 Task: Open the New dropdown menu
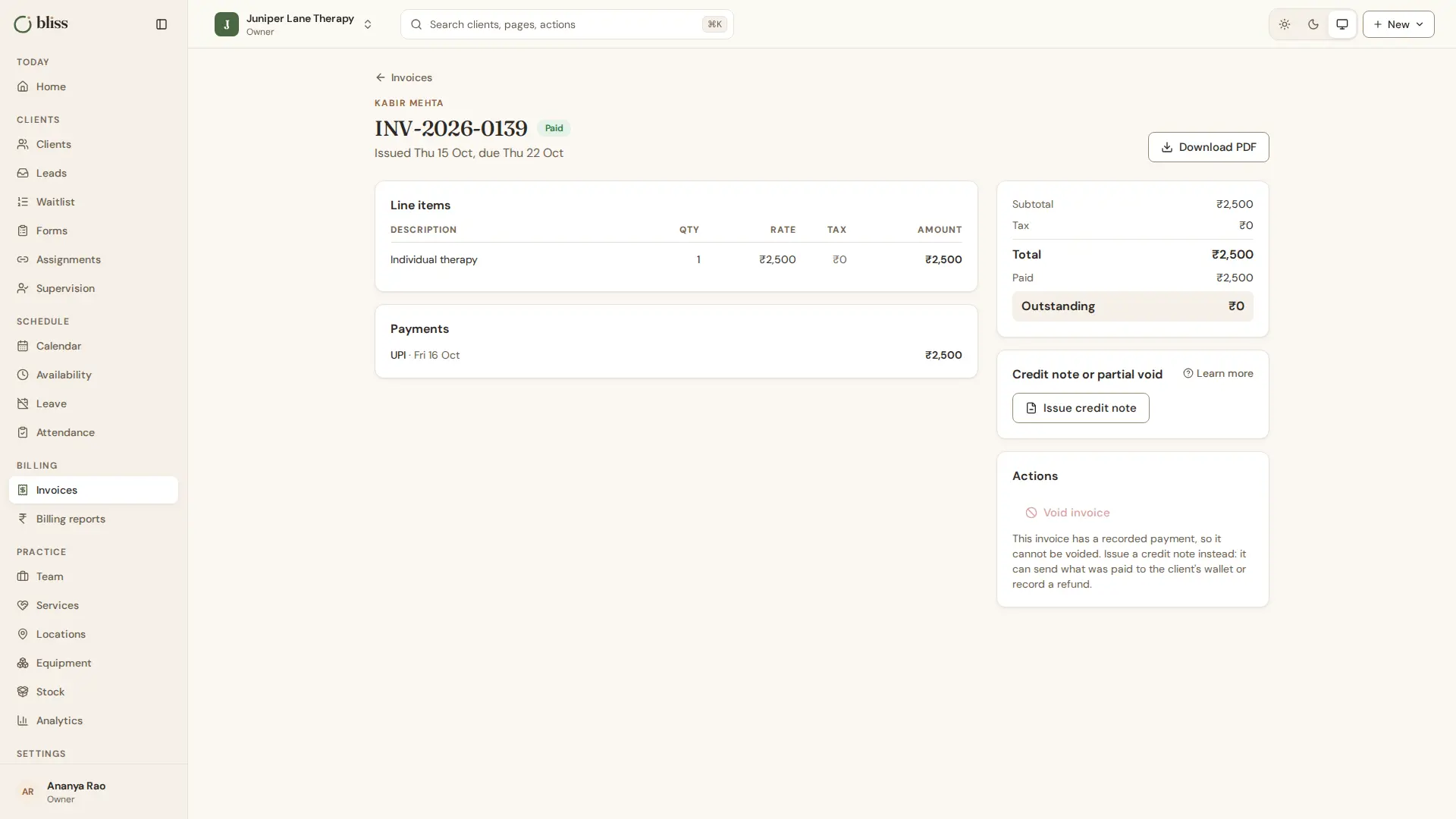tap(1398, 24)
